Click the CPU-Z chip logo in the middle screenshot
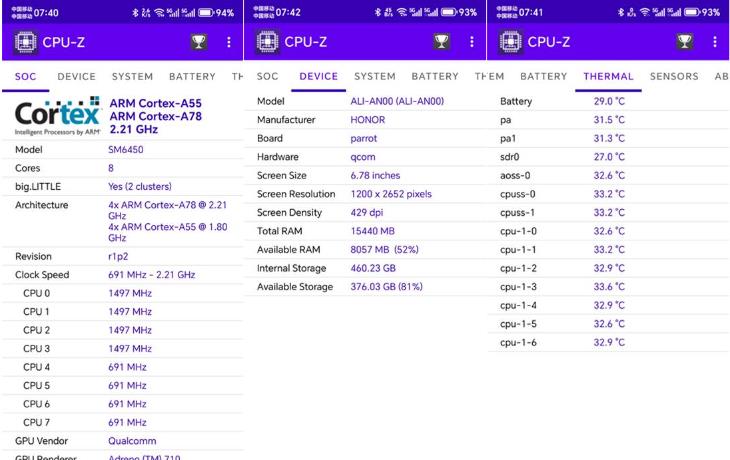This screenshot has height=460, width=730. [x=268, y=42]
